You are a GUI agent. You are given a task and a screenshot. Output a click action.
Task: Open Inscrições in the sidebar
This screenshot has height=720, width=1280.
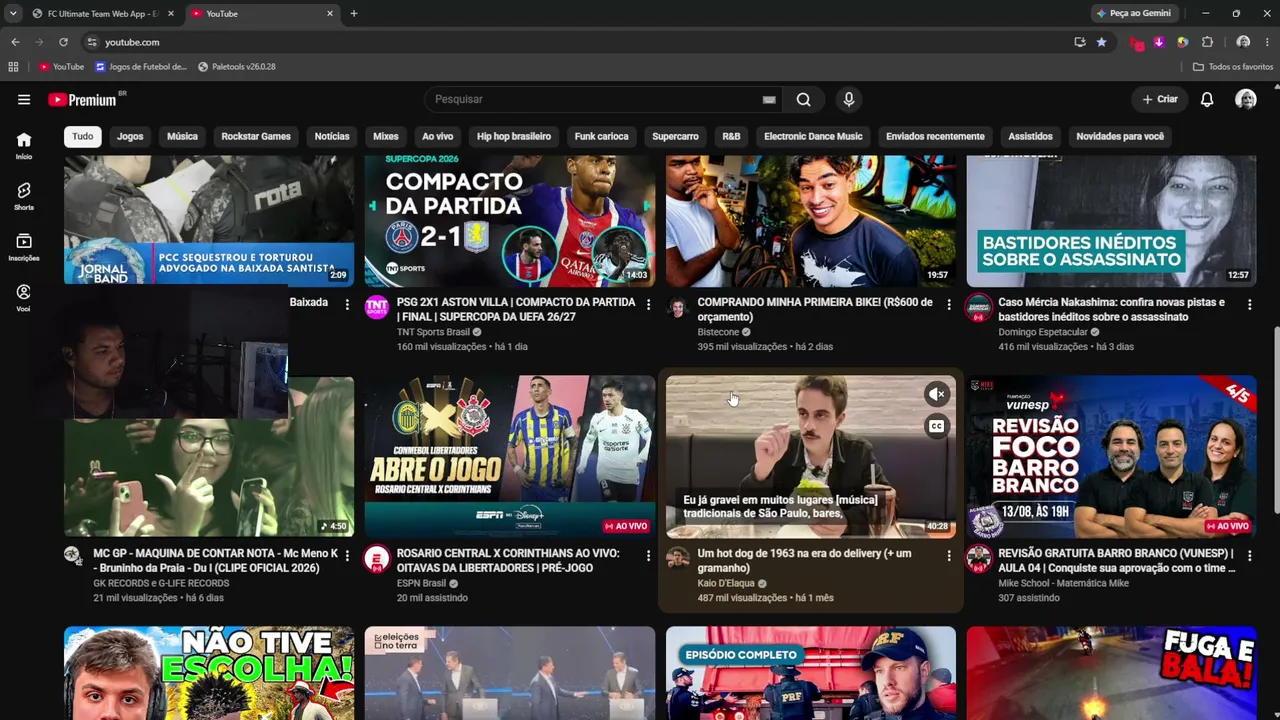click(24, 247)
